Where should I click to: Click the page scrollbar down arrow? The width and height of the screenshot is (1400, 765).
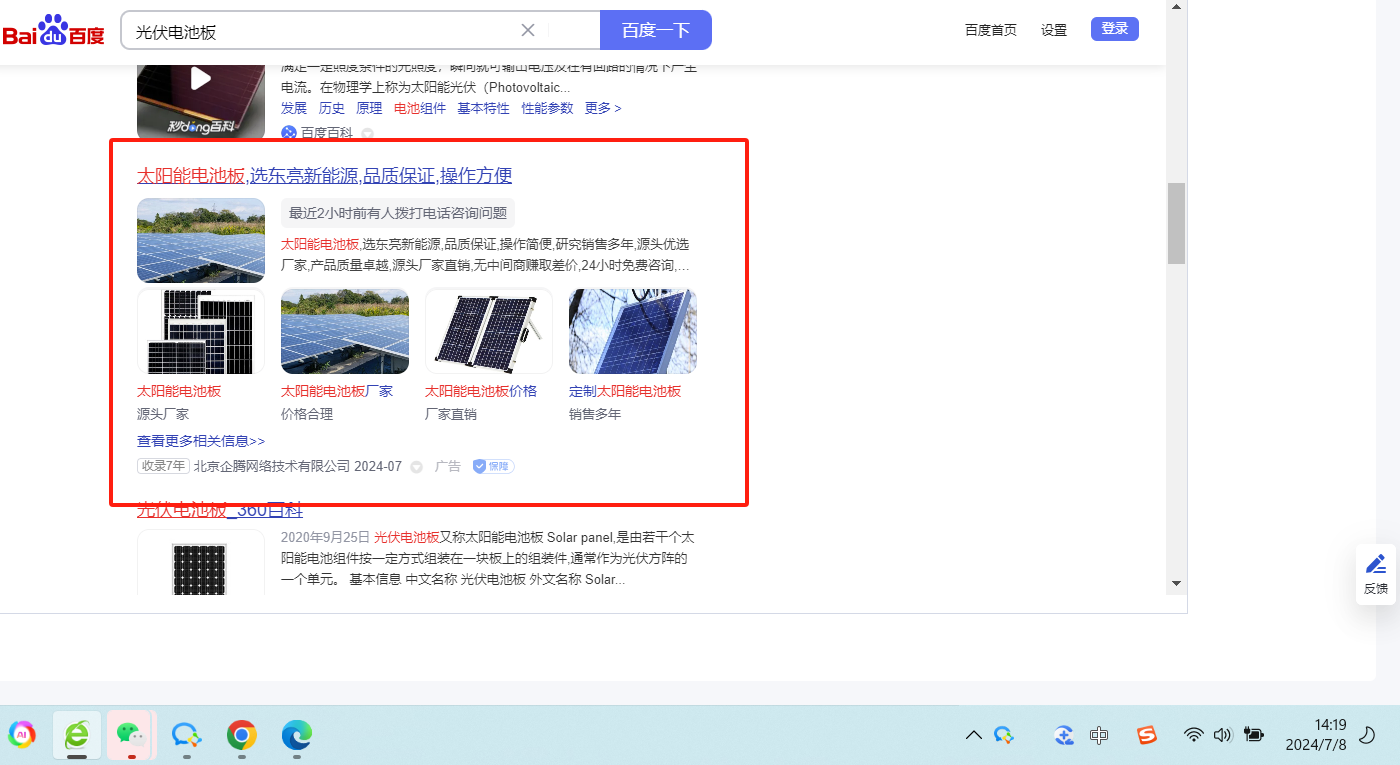tap(1177, 583)
